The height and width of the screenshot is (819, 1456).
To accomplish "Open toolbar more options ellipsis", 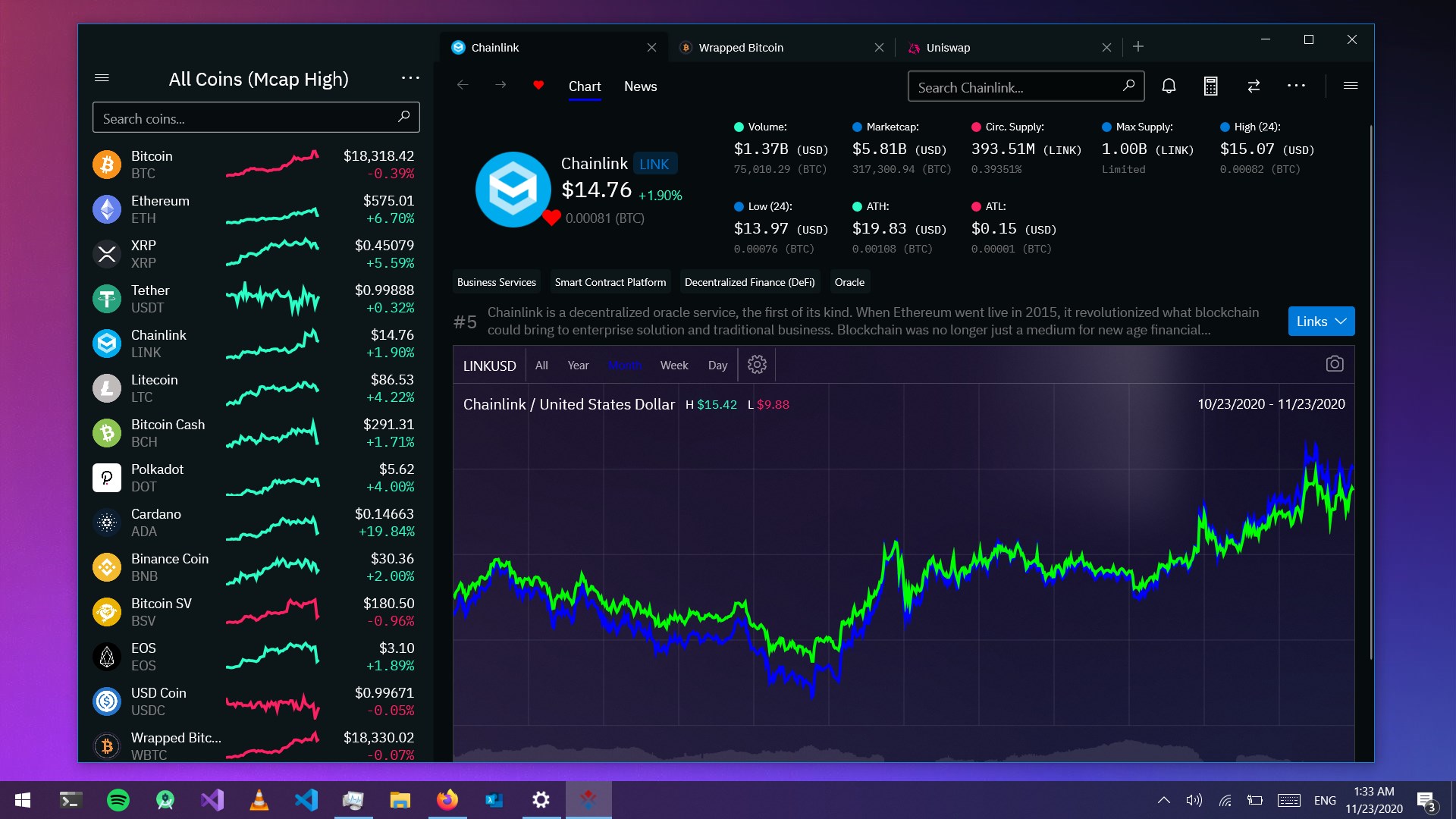I will pyautogui.click(x=1296, y=86).
